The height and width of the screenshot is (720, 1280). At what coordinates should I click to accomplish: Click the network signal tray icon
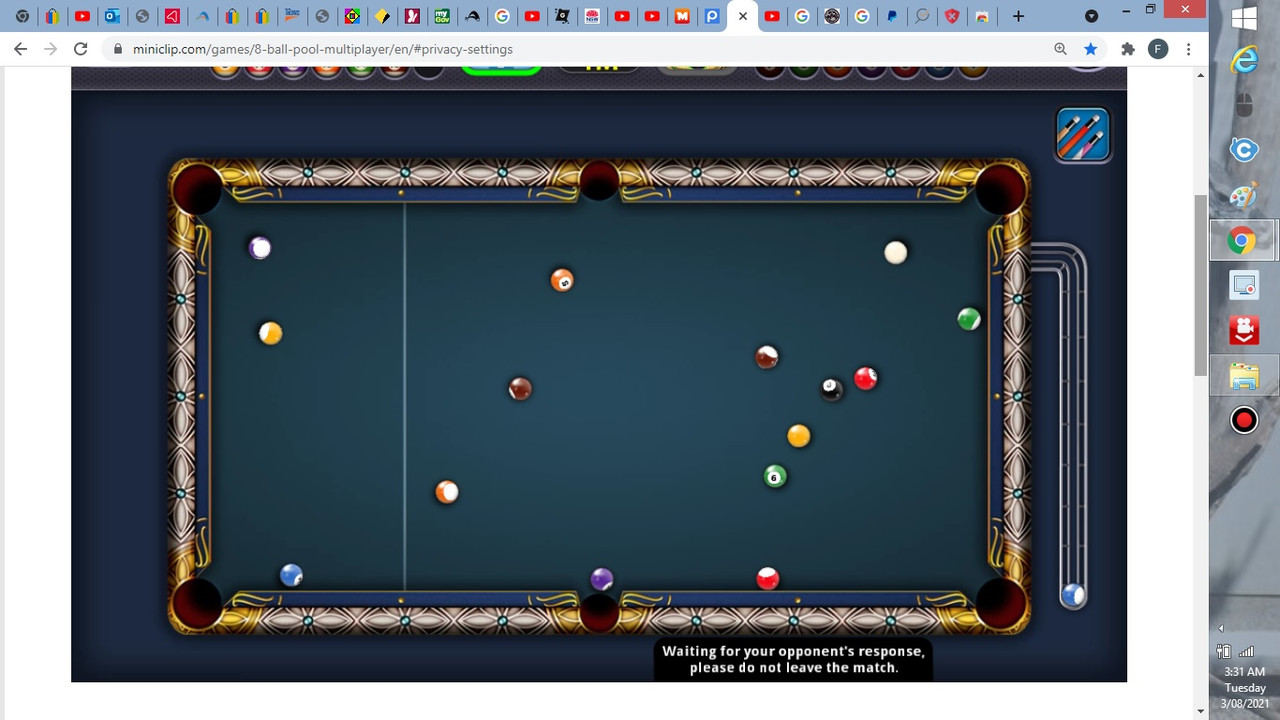[1246, 650]
